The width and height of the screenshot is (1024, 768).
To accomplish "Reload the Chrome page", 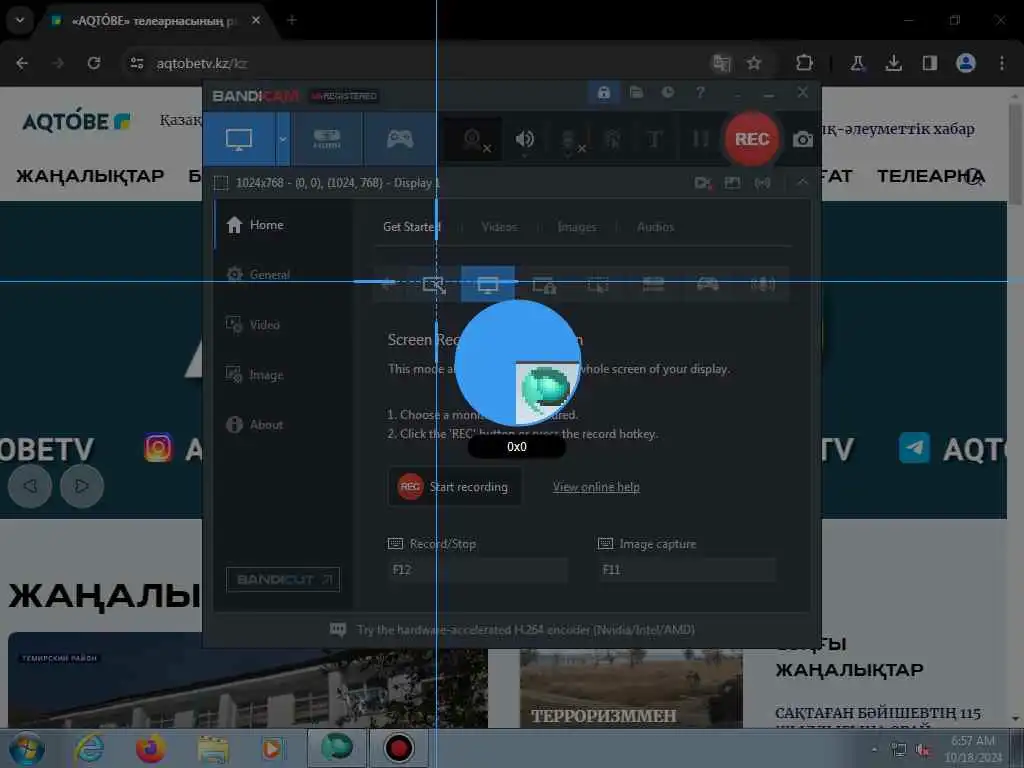I will click(94, 63).
